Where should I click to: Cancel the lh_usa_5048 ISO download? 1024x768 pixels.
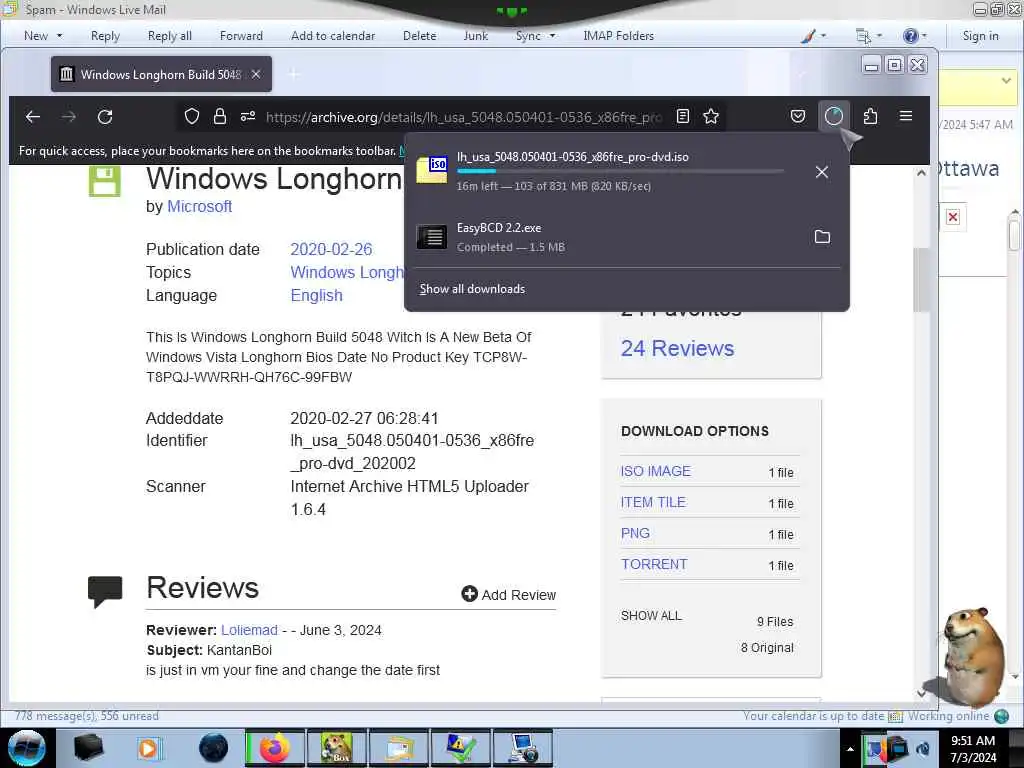tap(822, 172)
